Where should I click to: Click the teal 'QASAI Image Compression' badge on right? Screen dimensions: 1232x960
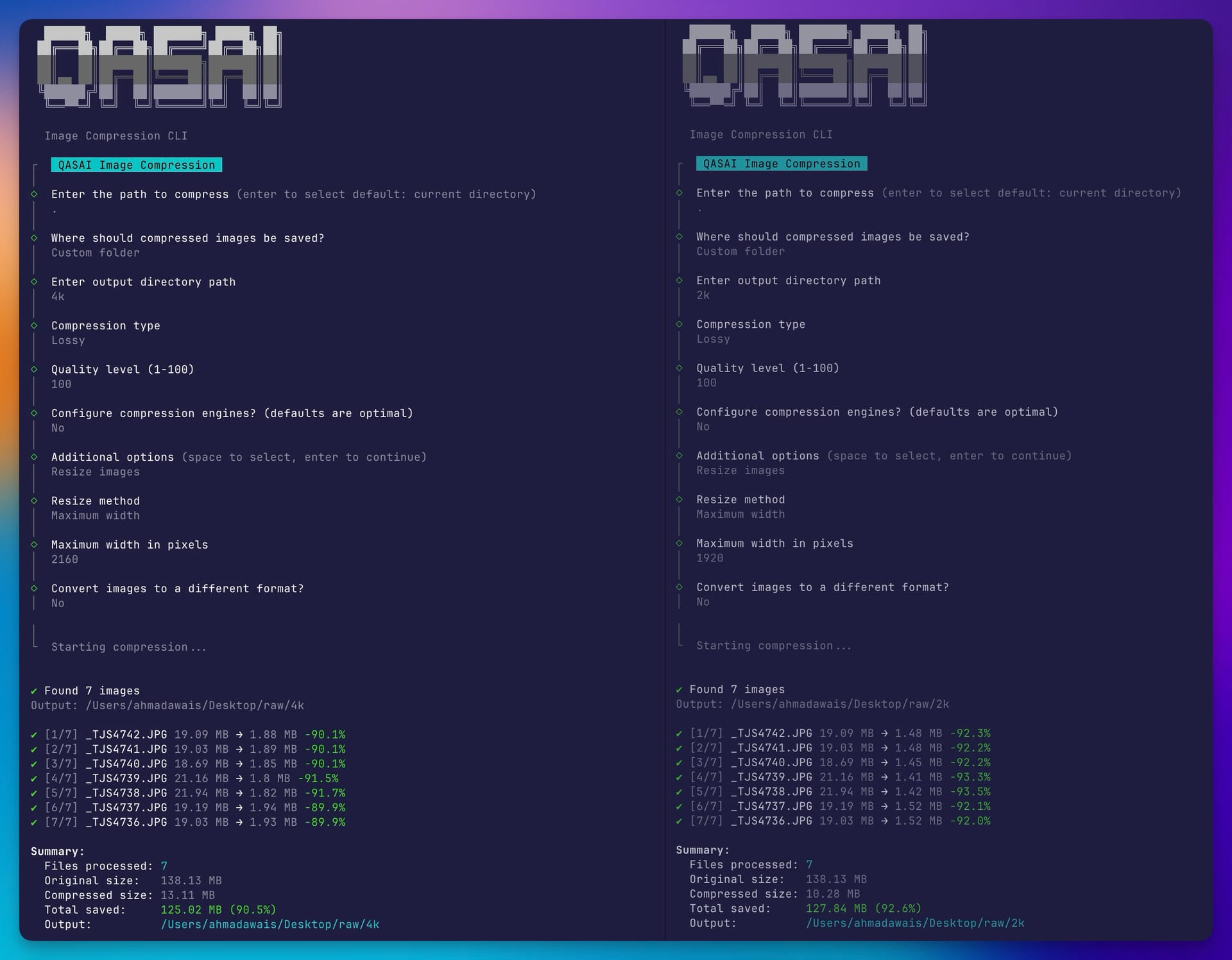coord(781,164)
